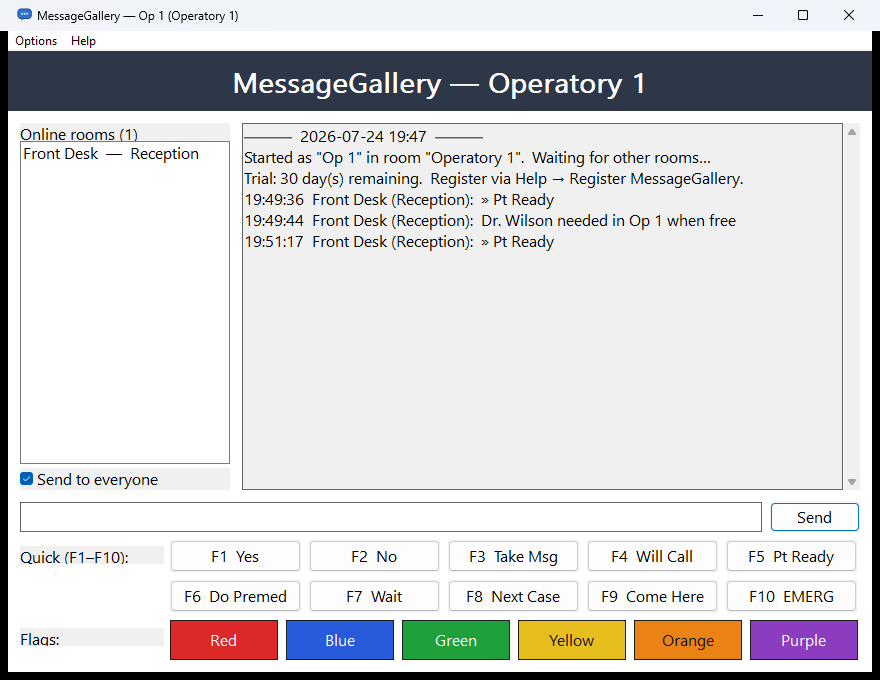Click the F3 Take Msg quick button
The image size is (880, 680).
[x=514, y=556]
